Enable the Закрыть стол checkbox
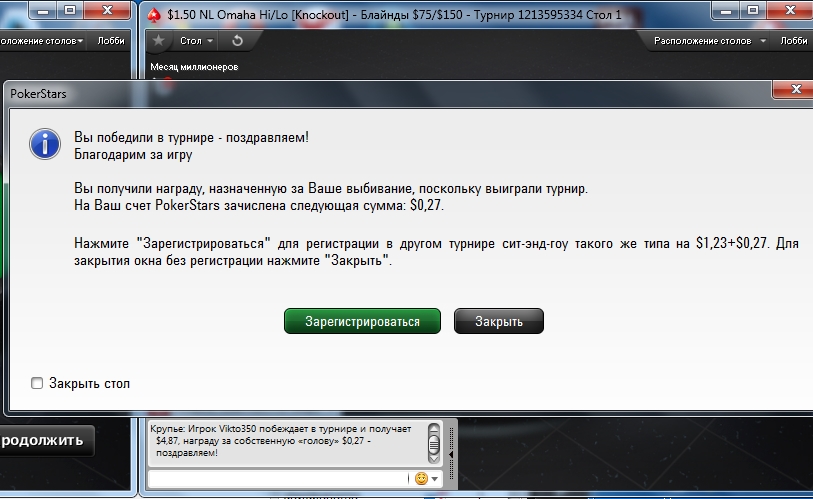 click(x=37, y=383)
